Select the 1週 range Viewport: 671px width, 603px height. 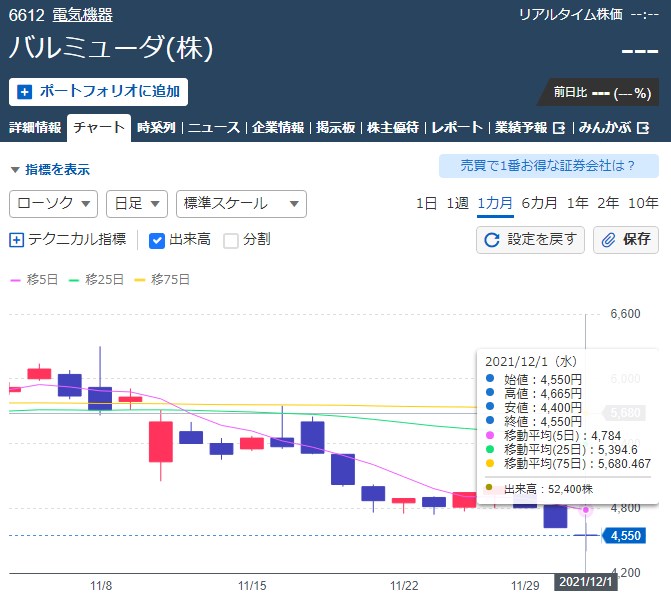[x=457, y=203]
